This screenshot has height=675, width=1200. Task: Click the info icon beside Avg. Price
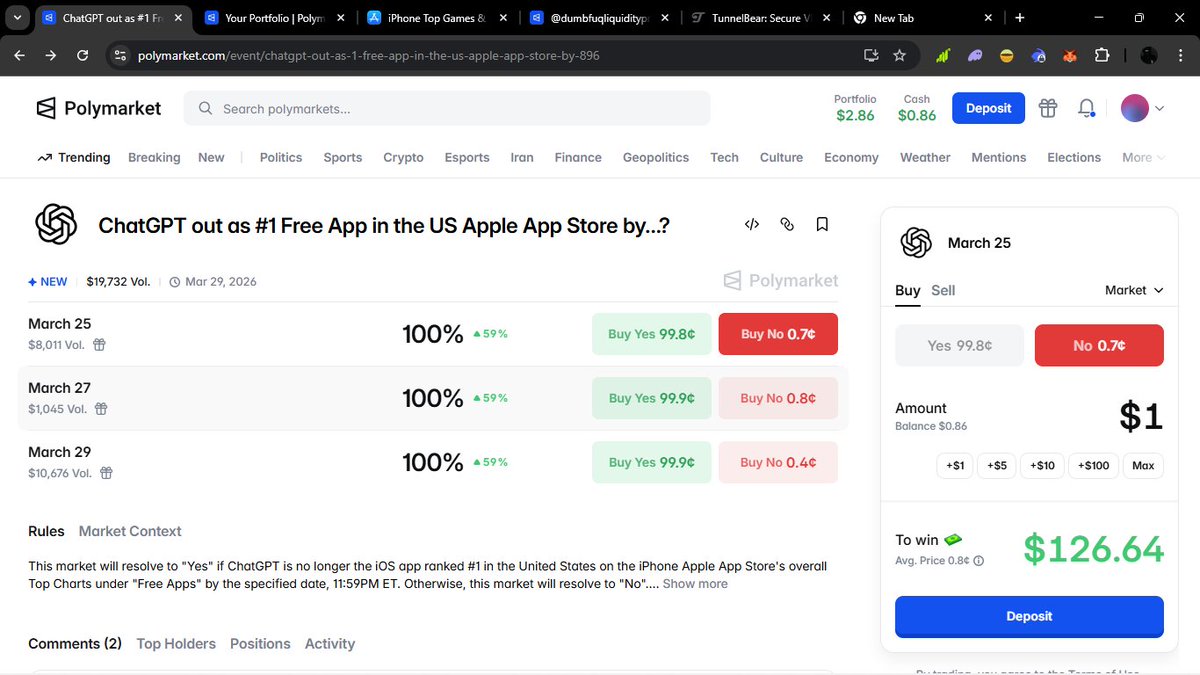tap(978, 561)
